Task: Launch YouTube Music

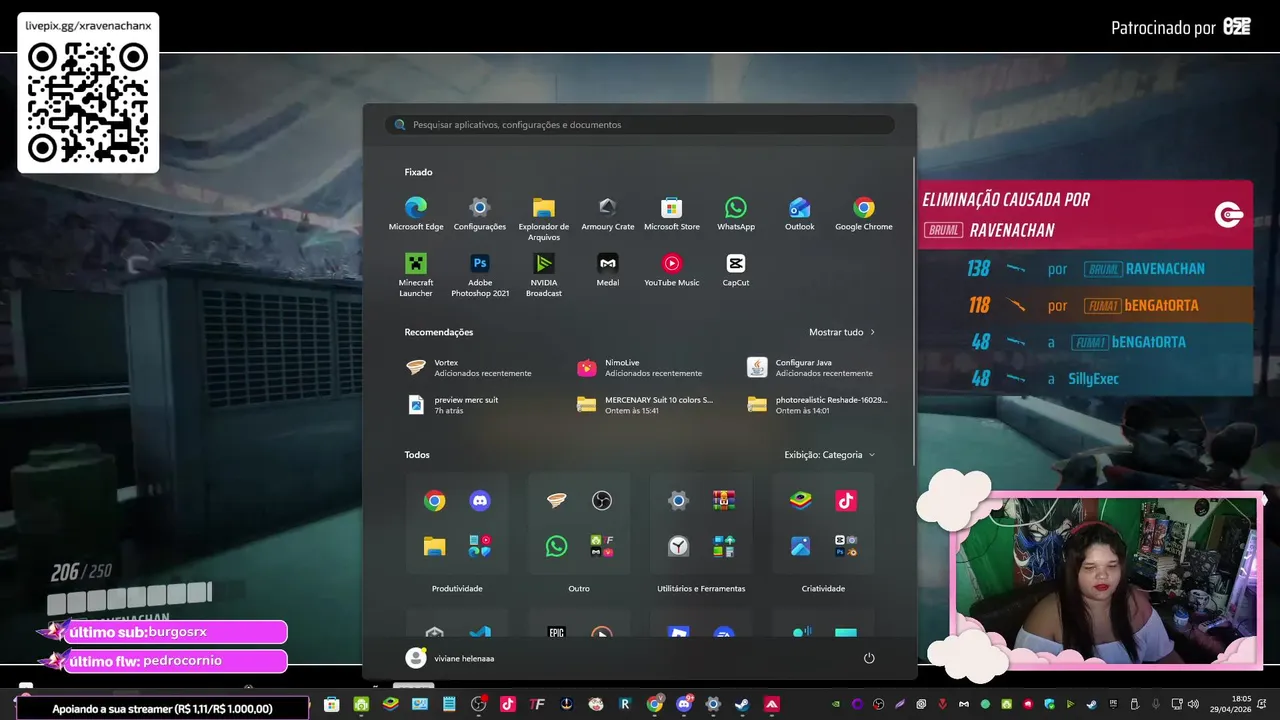Action: [x=672, y=270]
